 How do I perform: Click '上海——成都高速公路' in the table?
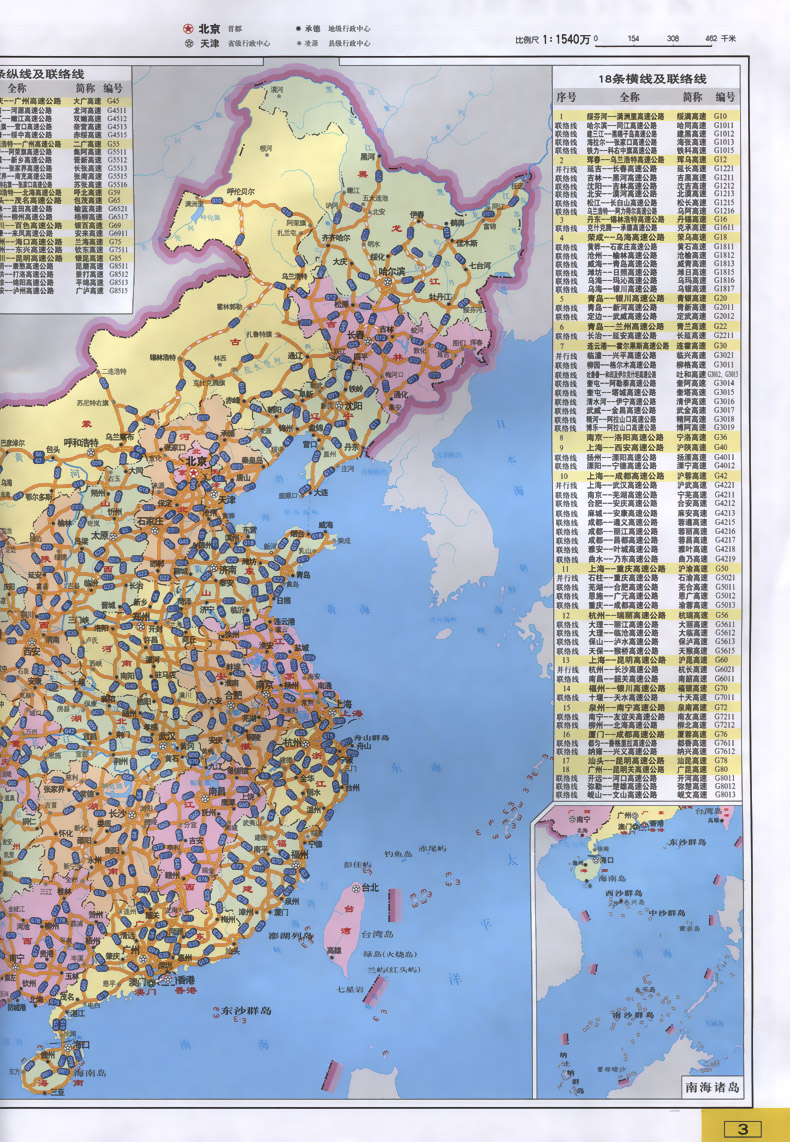click(x=625, y=476)
